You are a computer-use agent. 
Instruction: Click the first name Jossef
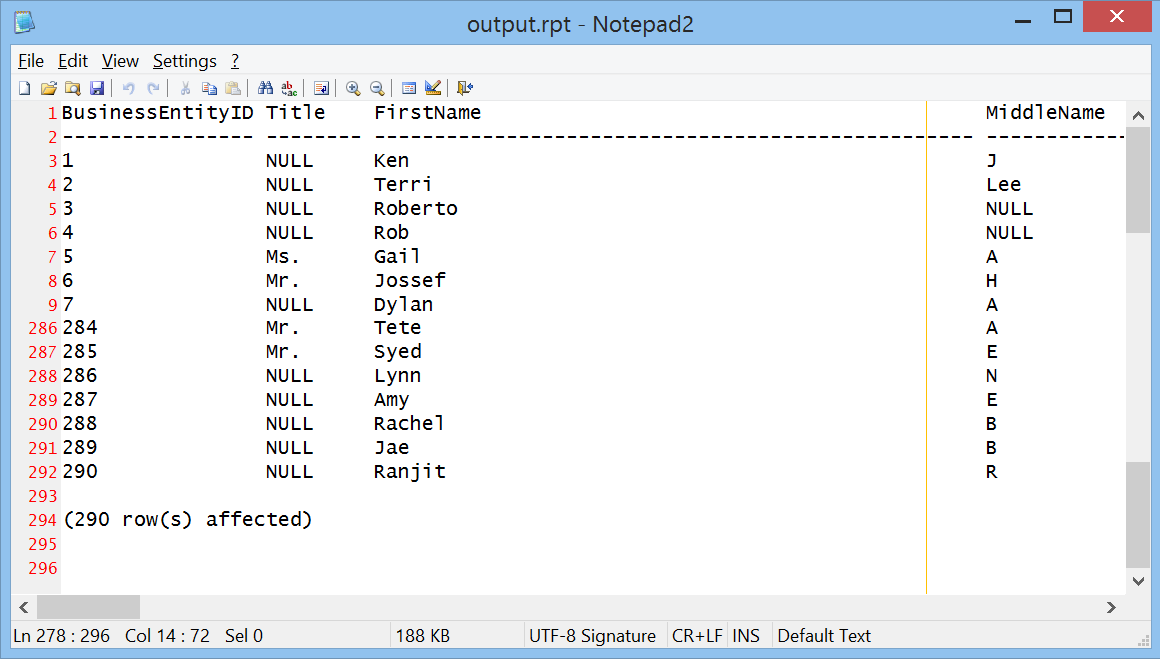pos(410,280)
